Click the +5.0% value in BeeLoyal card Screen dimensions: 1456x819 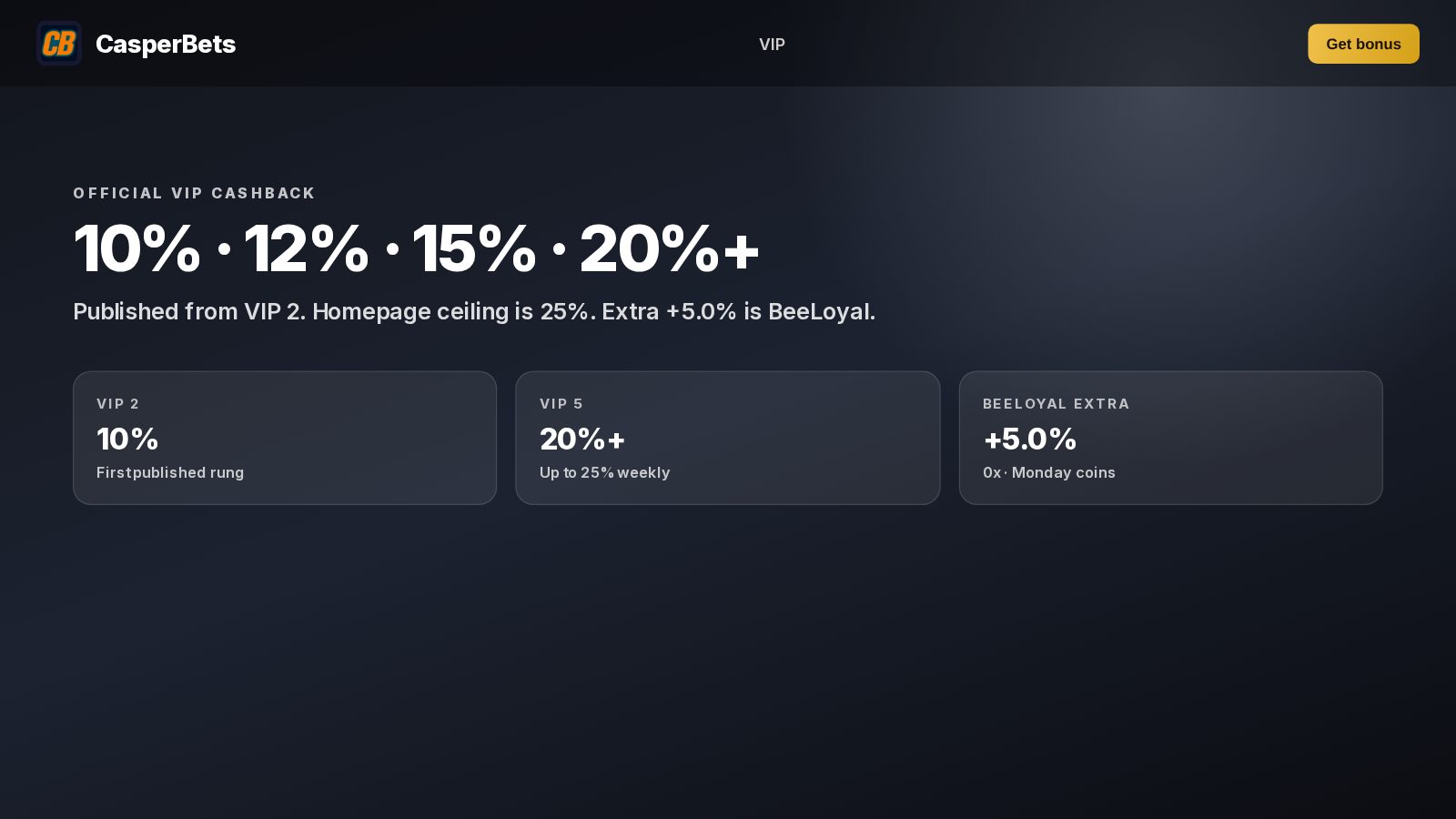coord(1029,439)
